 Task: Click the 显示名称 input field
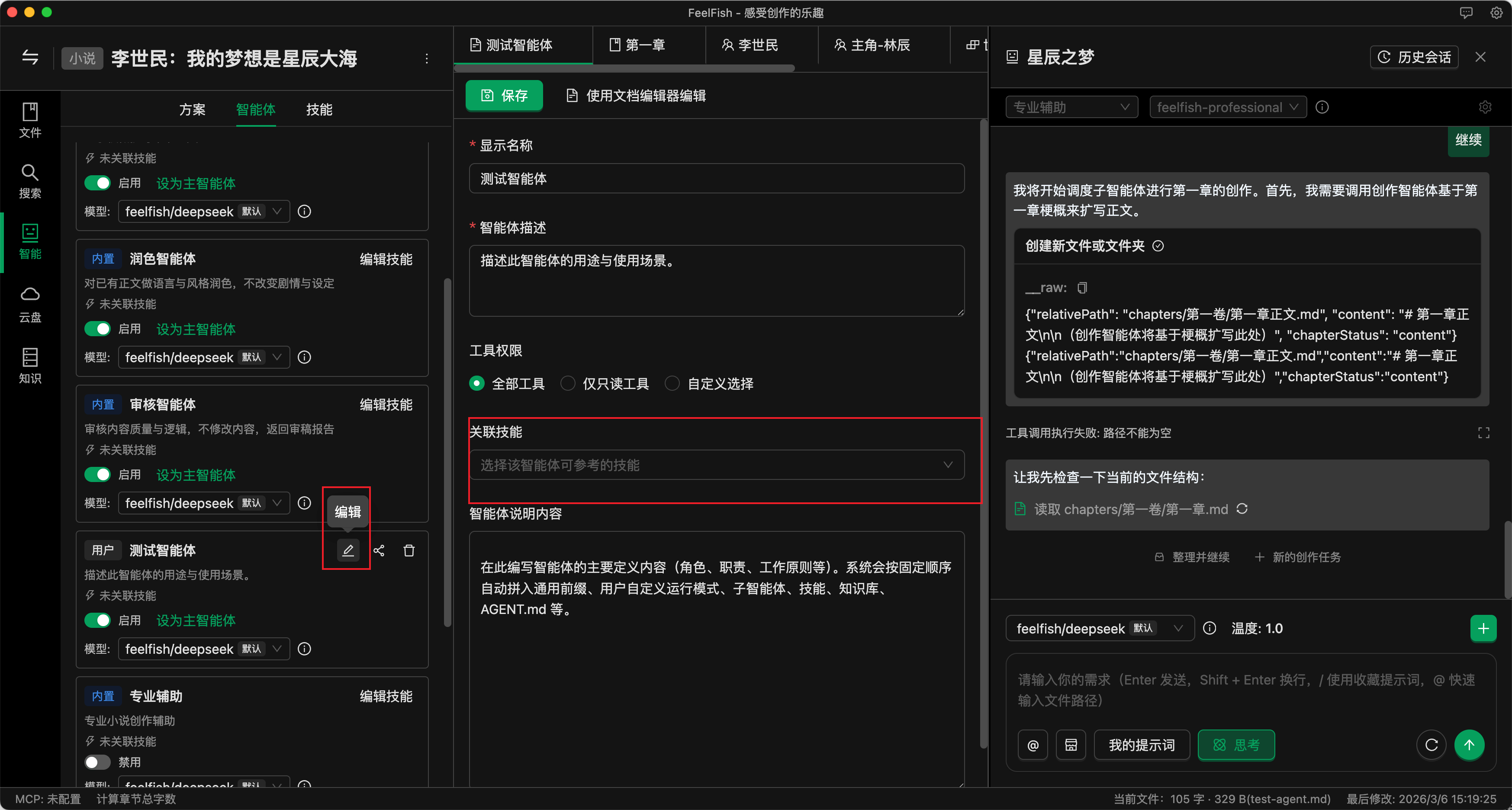tap(716, 178)
